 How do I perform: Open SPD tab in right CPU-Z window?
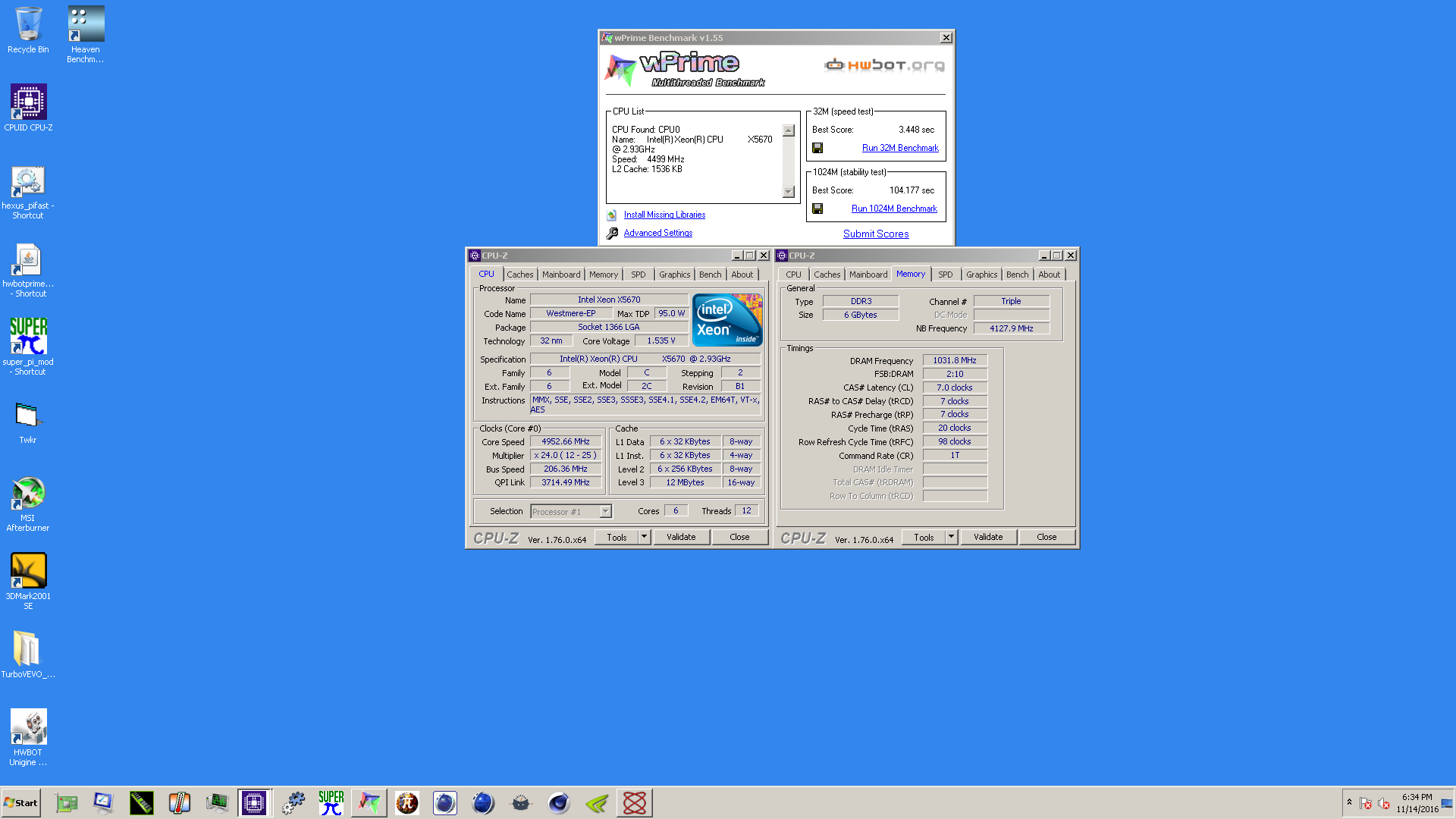[x=946, y=275]
